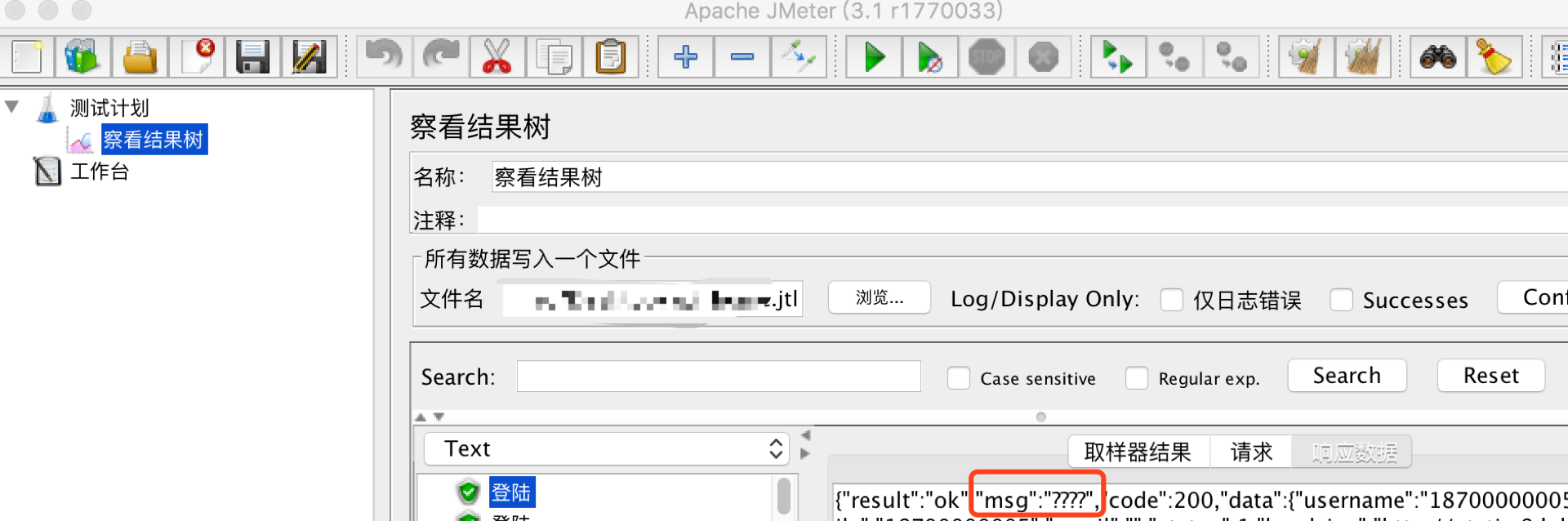Save the test plan with the floppy disk icon
The image size is (1568, 526).
252,57
